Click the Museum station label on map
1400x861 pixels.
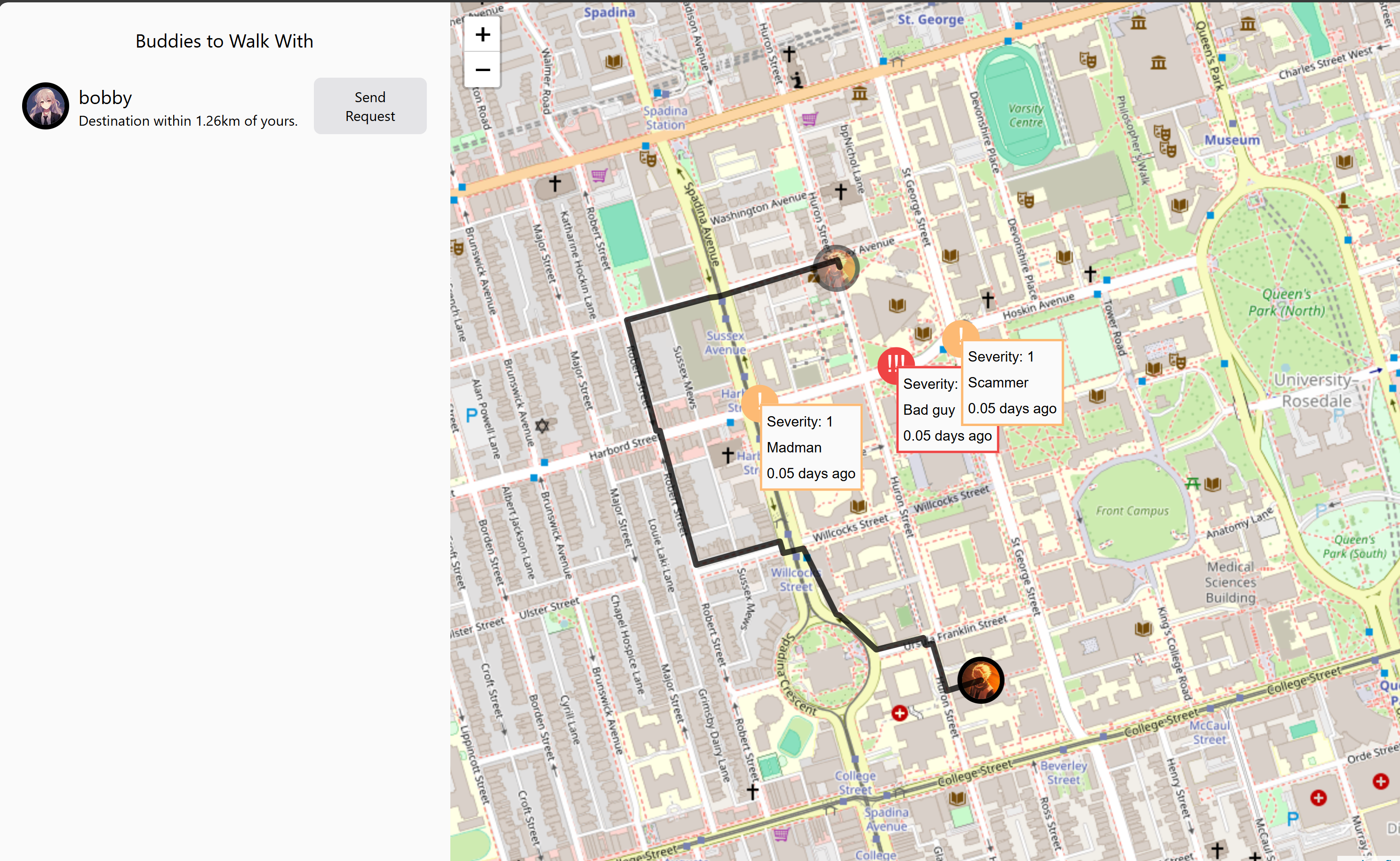click(x=1232, y=140)
